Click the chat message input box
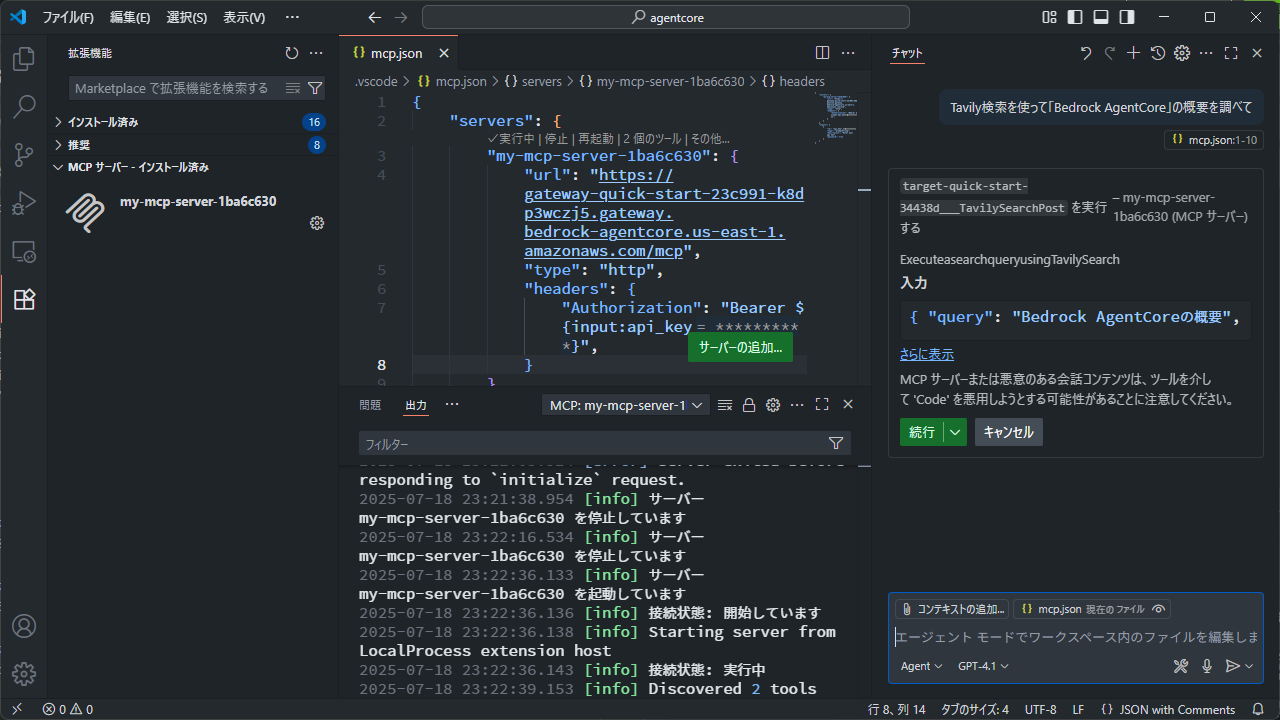This screenshot has width=1280, height=720. pyautogui.click(x=1075, y=637)
